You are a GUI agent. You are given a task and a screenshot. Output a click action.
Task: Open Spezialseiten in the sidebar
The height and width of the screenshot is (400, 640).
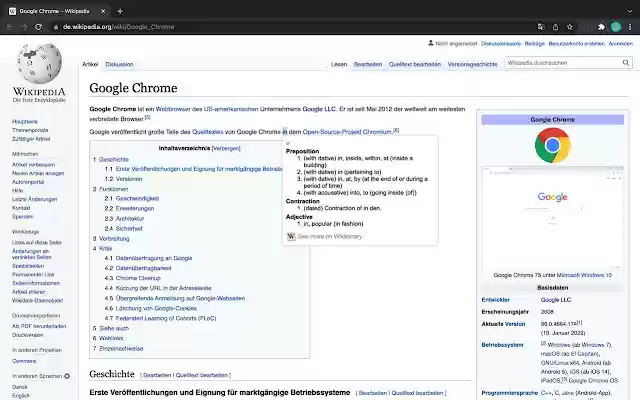[x=28, y=266]
